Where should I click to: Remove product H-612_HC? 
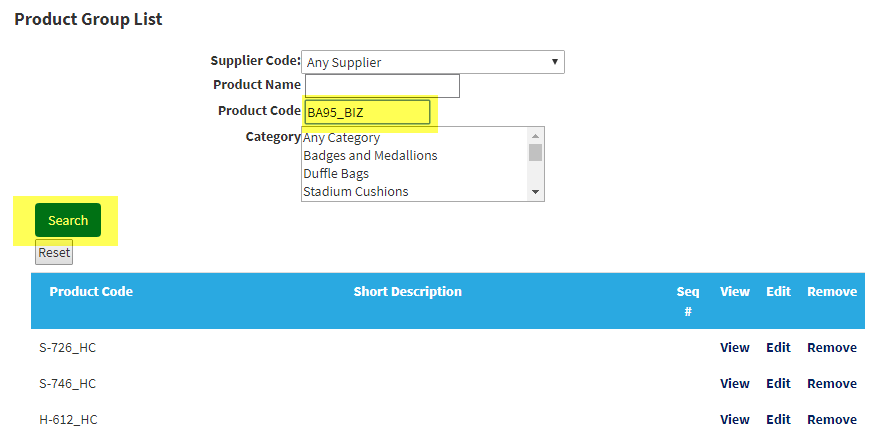point(832,419)
